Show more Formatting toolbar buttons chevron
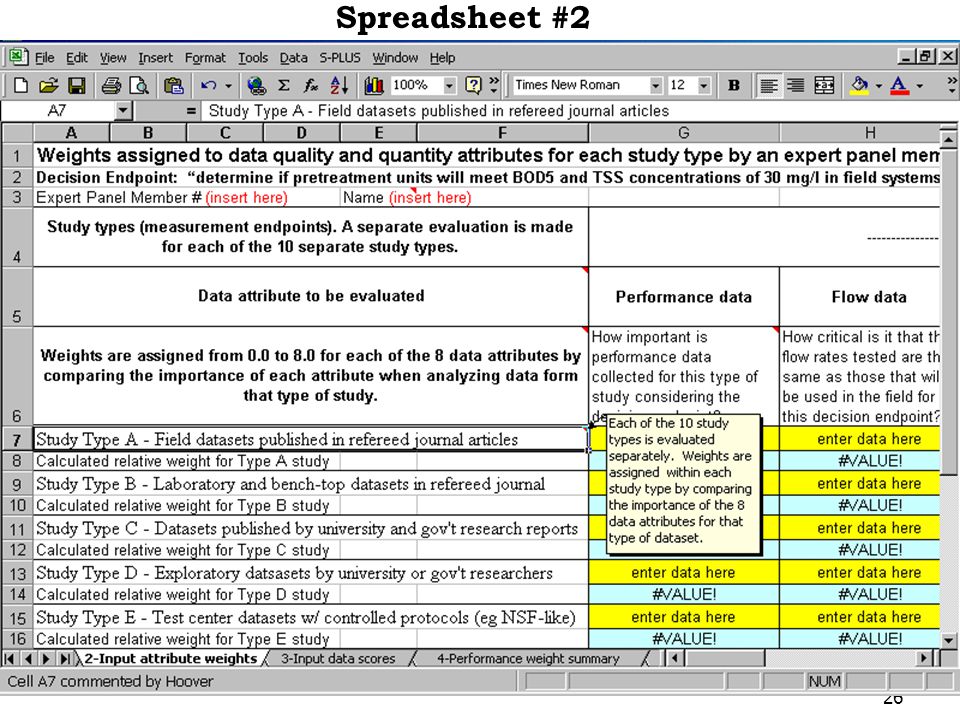Image resolution: width=960 pixels, height=720 pixels. pyautogui.click(x=951, y=85)
